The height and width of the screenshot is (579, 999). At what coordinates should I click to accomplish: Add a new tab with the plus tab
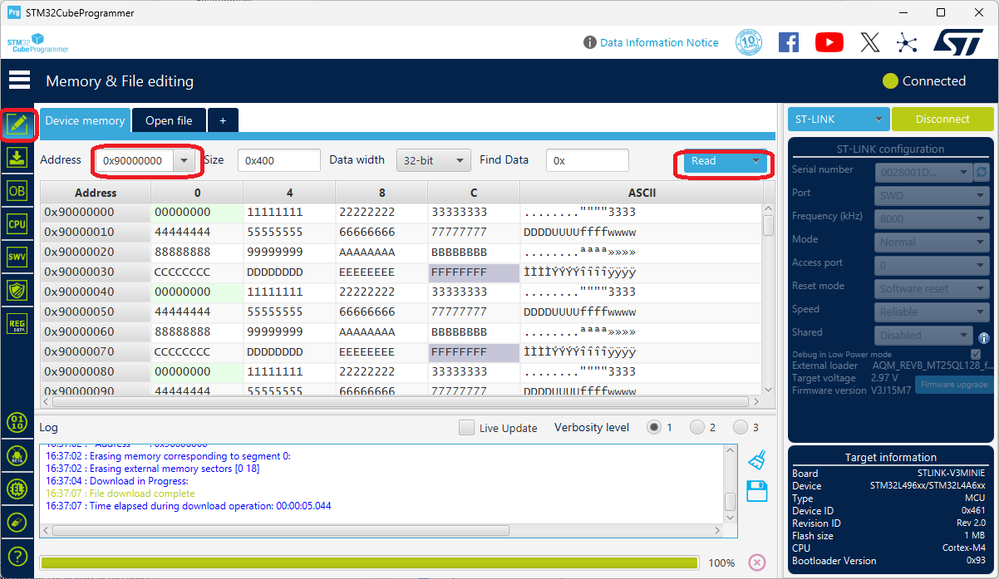pos(223,120)
